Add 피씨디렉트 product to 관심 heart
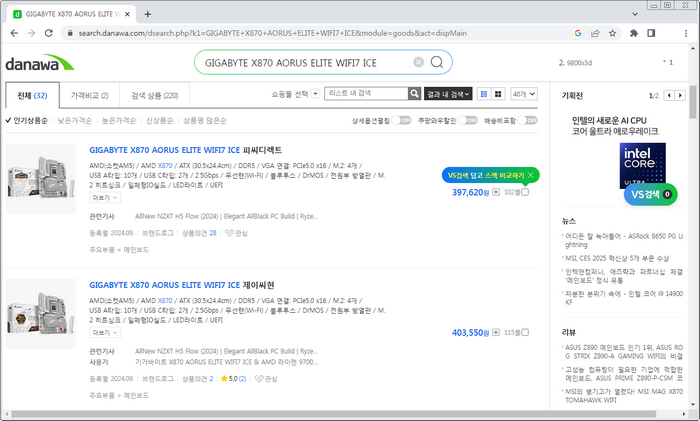700x421 pixels. pyautogui.click(x=236, y=233)
